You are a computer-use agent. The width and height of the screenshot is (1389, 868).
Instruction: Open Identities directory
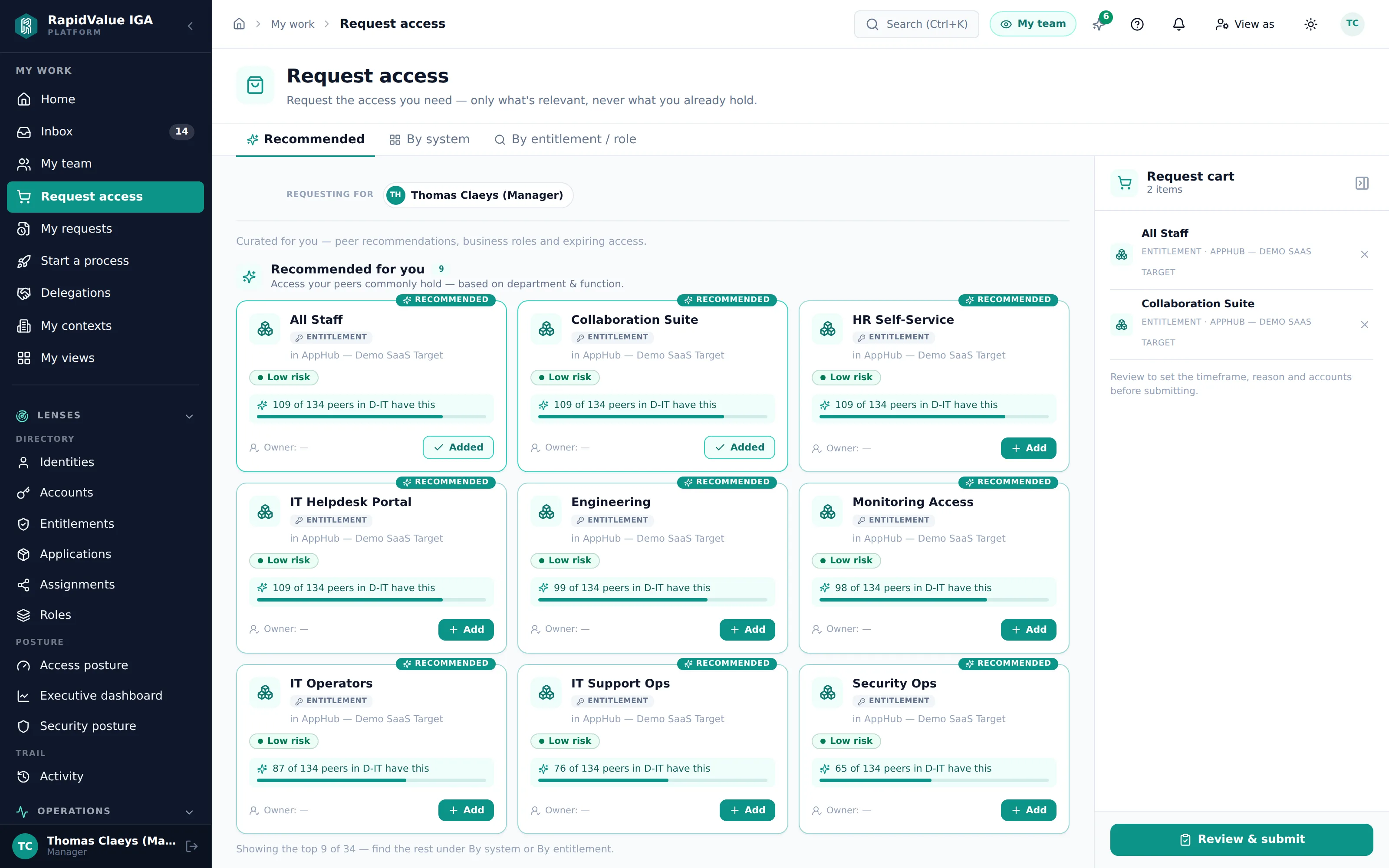tap(105, 462)
